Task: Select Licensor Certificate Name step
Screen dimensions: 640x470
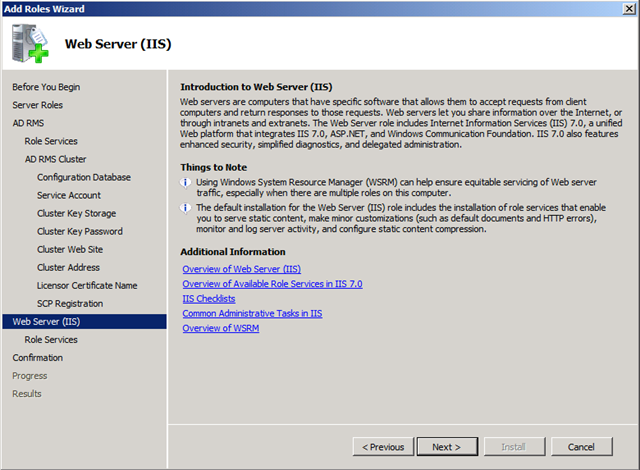Action: pyautogui.click(x=87, y=285)
